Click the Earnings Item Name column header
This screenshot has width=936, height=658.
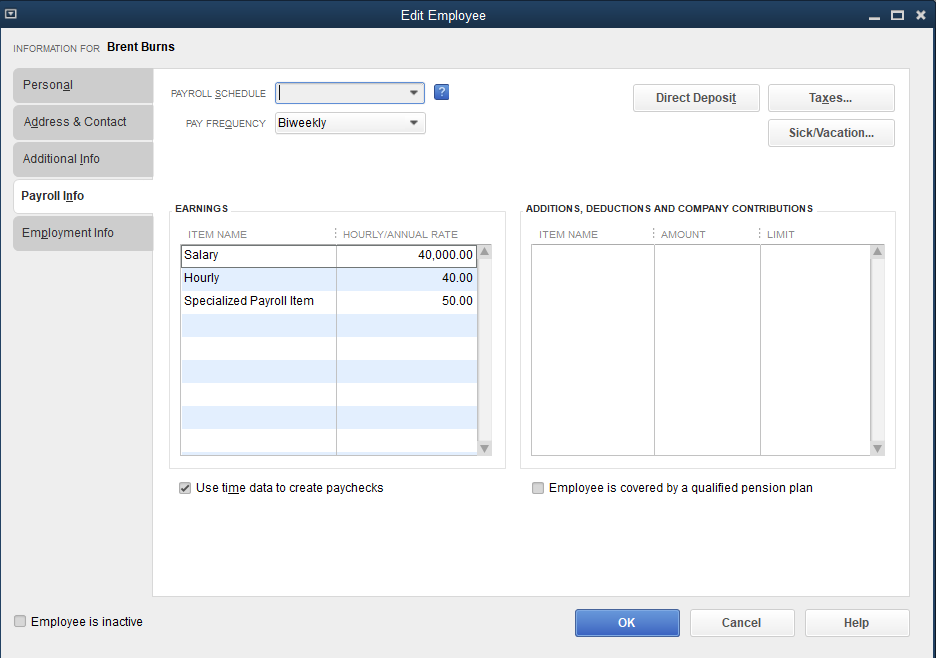[x=217, y=235]
